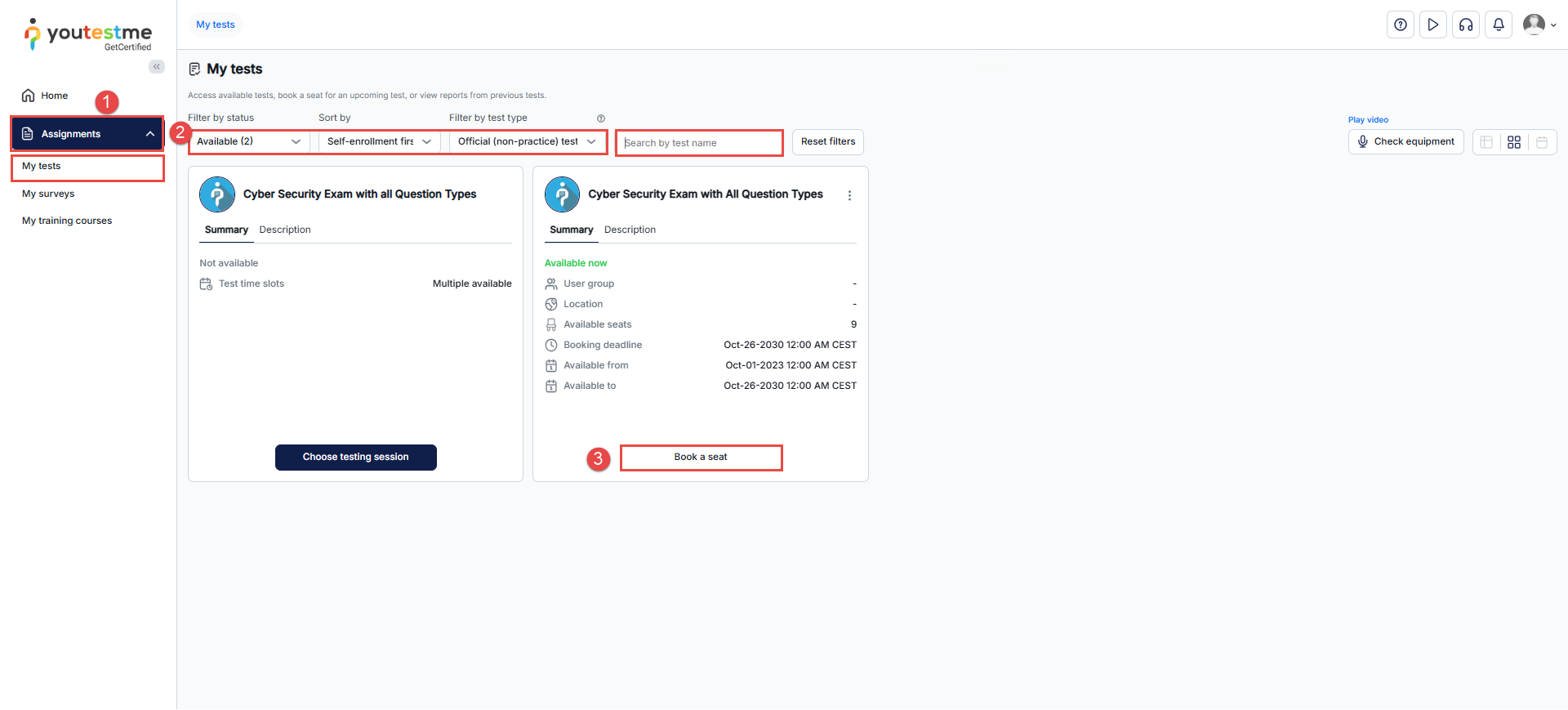
Task: Click the Book a seat button
Action: click(701, 458)
